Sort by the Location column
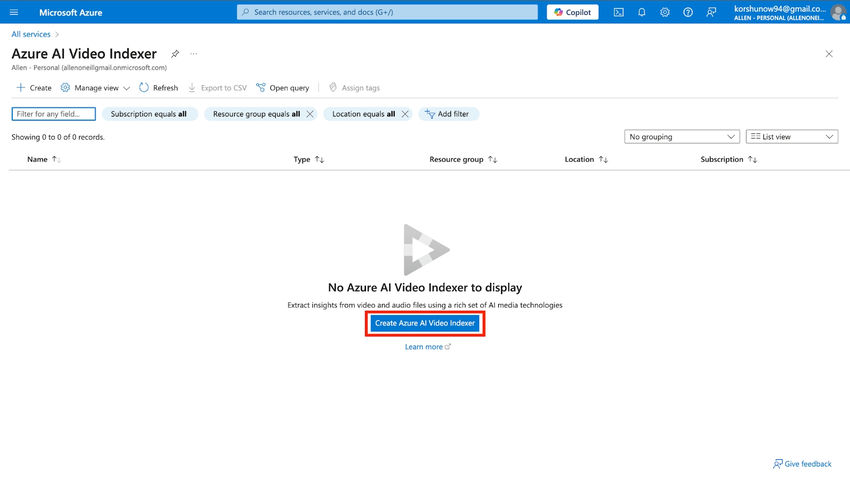The image size is (850, 482). pos(586,159)
